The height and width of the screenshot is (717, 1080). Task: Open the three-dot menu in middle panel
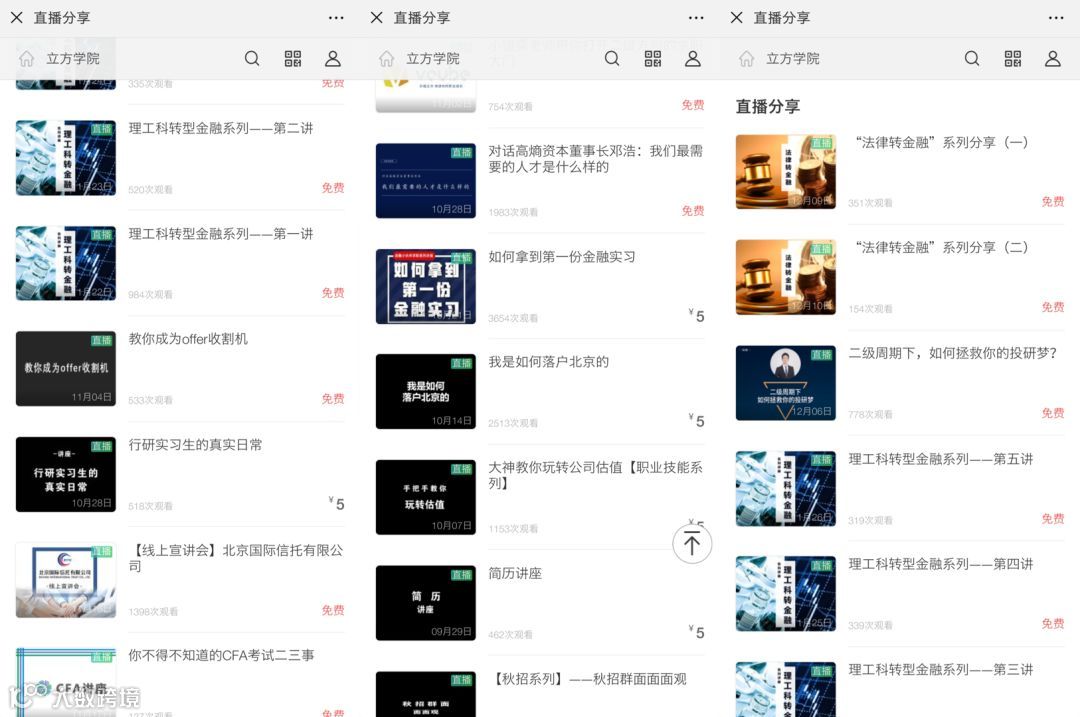click(x=696, y=18)
